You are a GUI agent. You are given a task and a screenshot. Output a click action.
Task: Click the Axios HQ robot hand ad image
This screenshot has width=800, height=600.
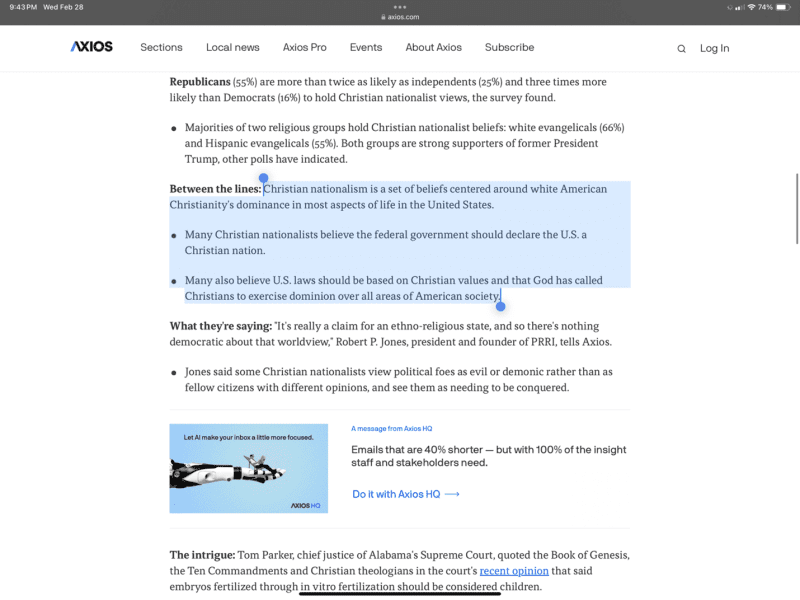point(248,469)
